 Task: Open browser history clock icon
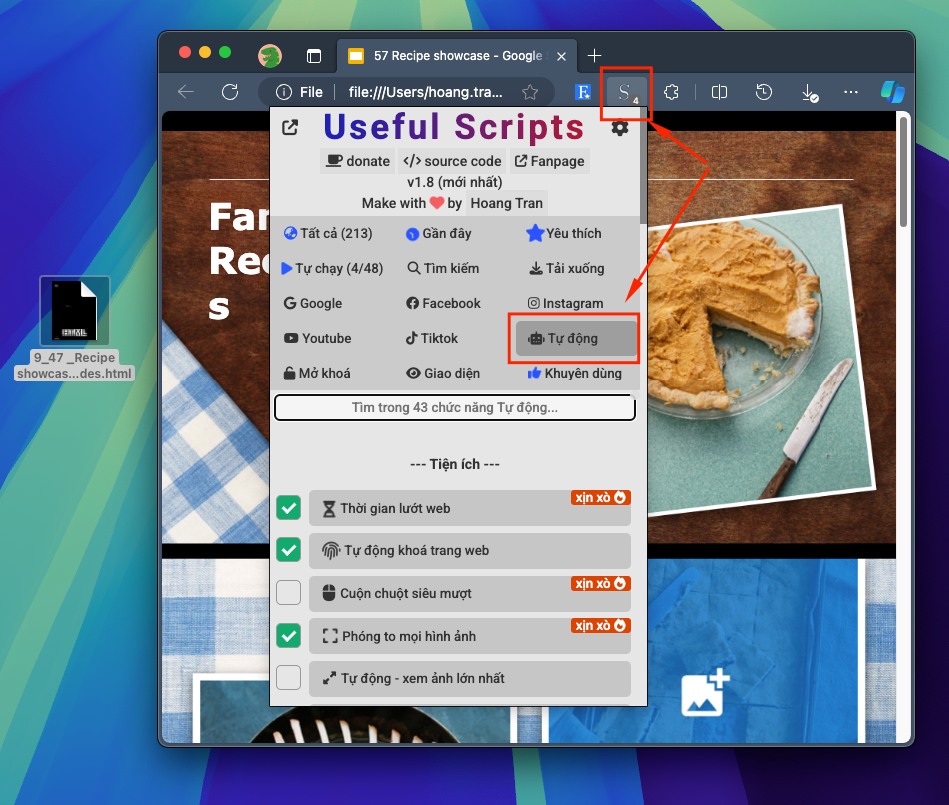[764, 92]
